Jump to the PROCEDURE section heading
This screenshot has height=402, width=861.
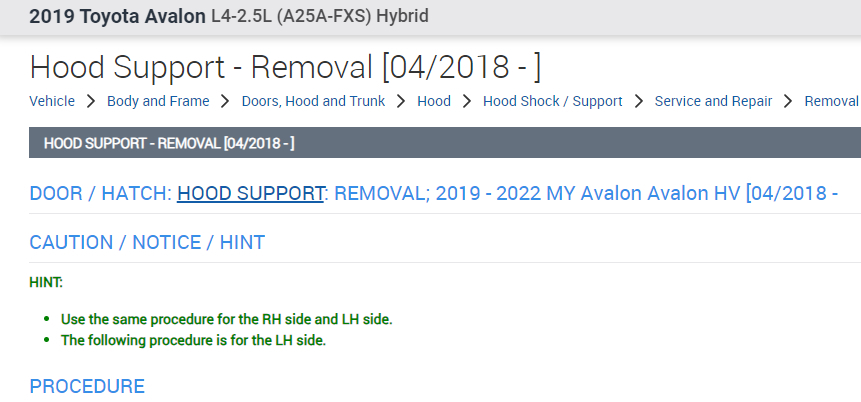(87, 386)
